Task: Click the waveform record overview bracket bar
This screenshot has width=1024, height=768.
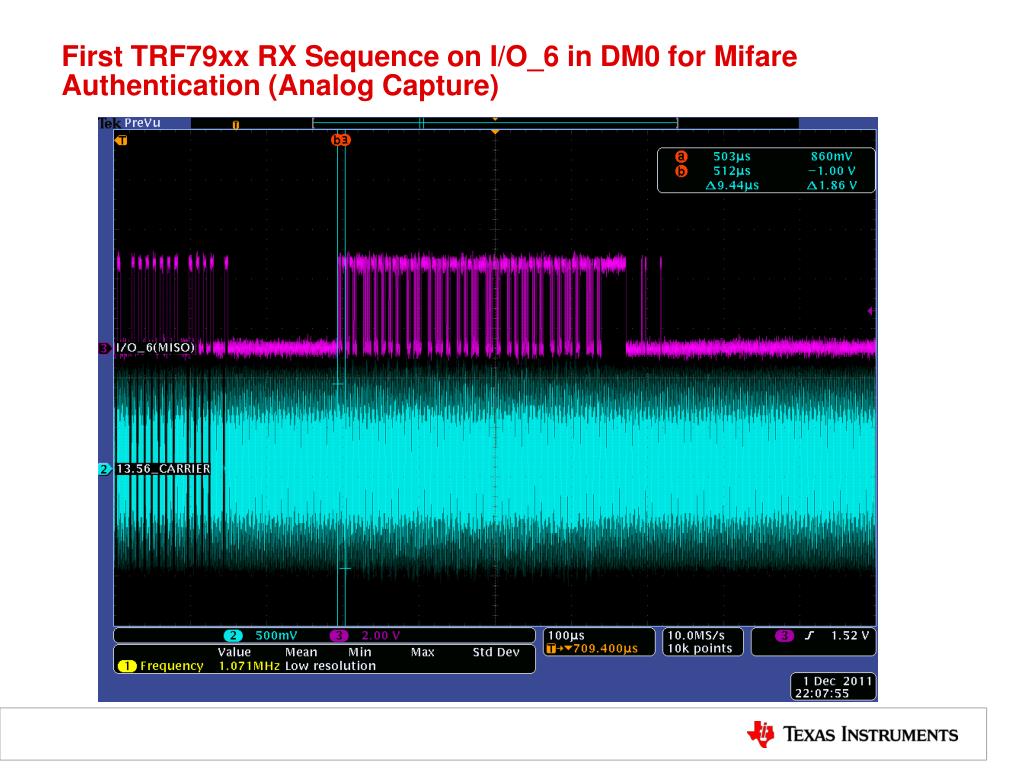Action: [495, 123]
